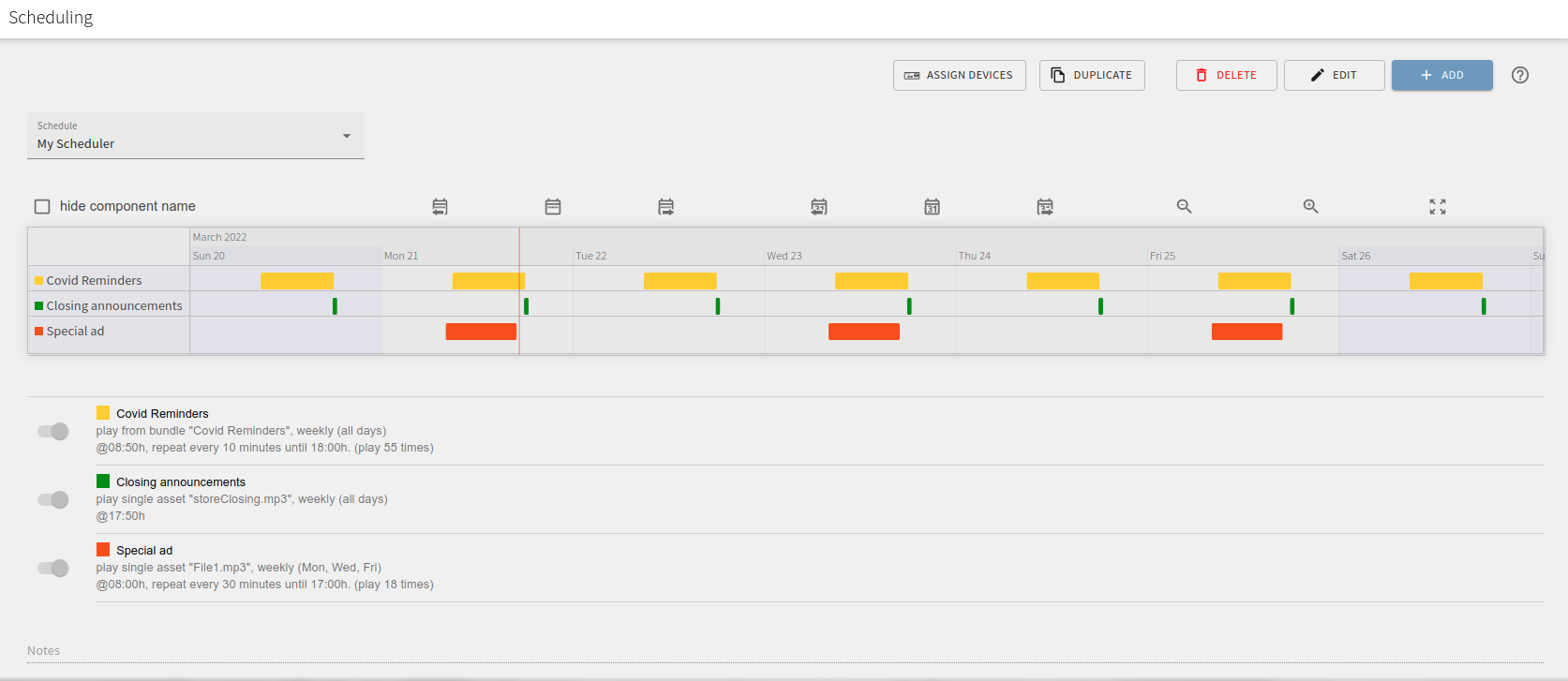Click the previous month calendar icon
This screenshot has height=681, width=1568.
tap(819, 206)
